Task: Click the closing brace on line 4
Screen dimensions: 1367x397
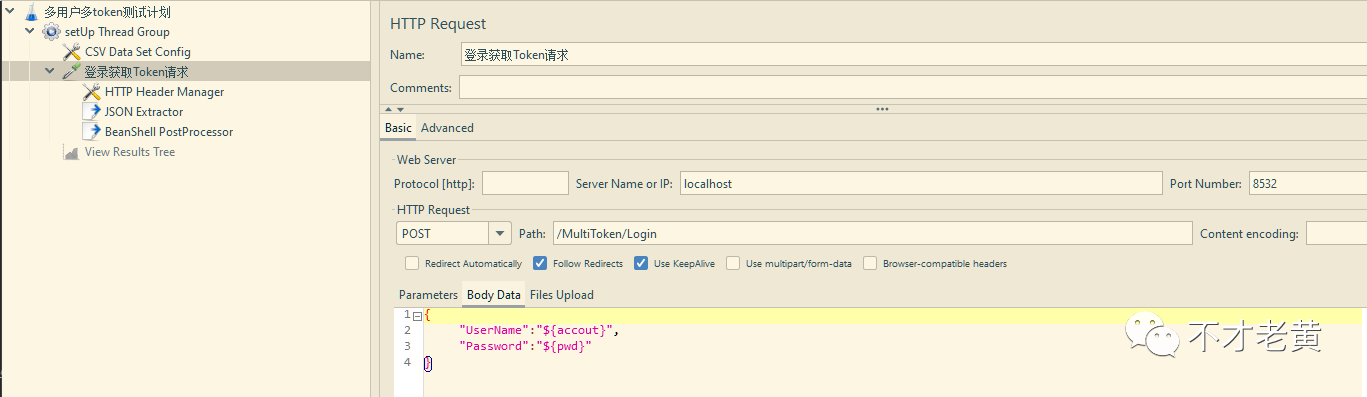Action: coord(427,362)
